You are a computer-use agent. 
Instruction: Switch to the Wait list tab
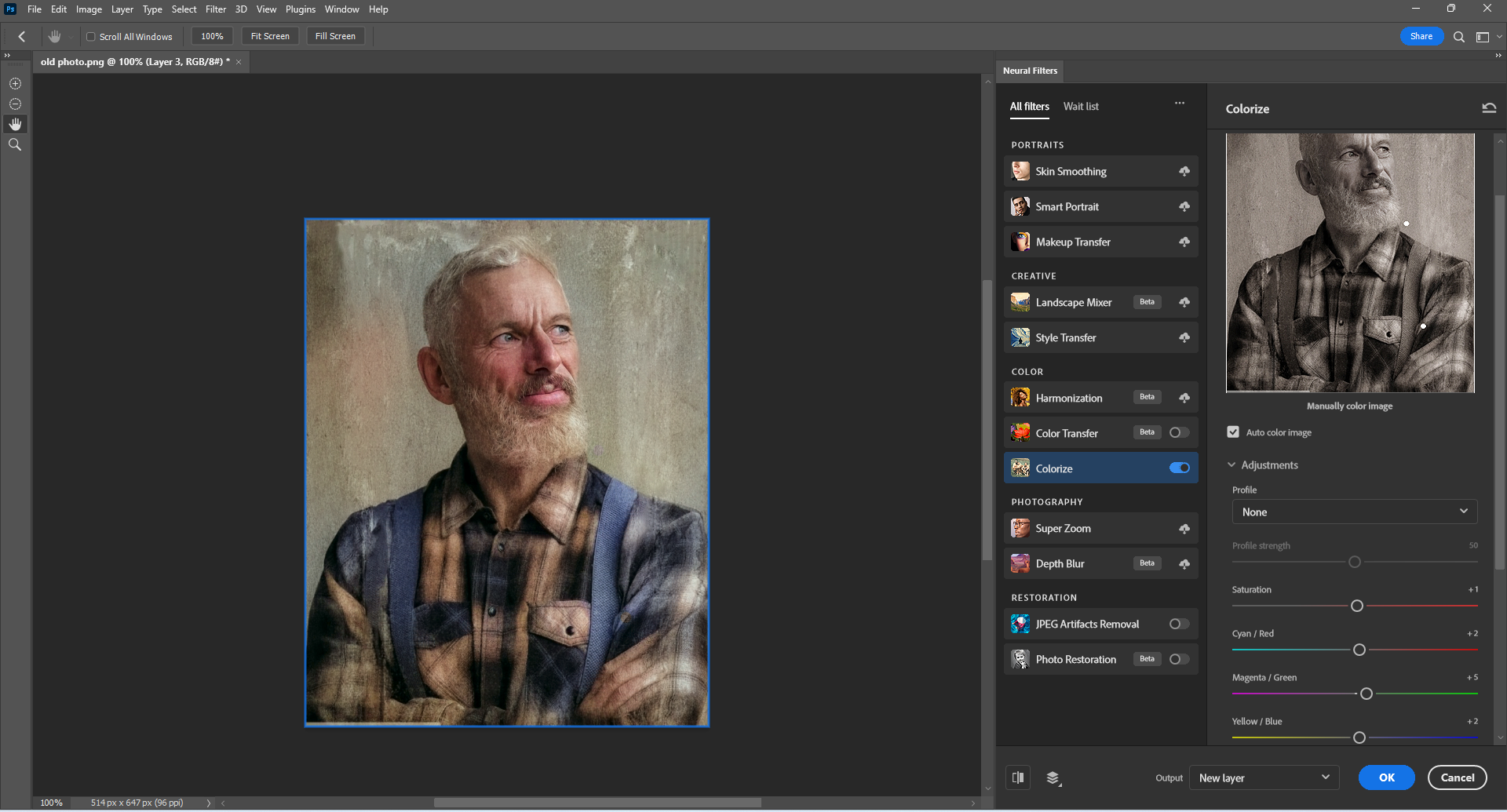coord(1081,107)
